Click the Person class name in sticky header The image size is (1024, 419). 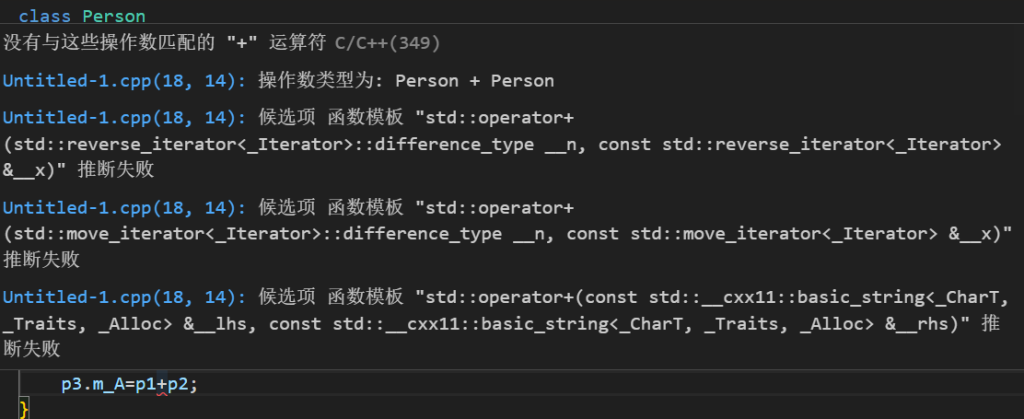[114, 16]
